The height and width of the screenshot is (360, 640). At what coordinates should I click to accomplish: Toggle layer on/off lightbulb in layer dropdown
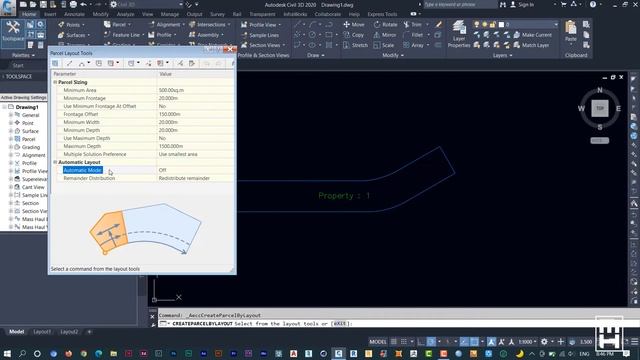click(476, 24)
